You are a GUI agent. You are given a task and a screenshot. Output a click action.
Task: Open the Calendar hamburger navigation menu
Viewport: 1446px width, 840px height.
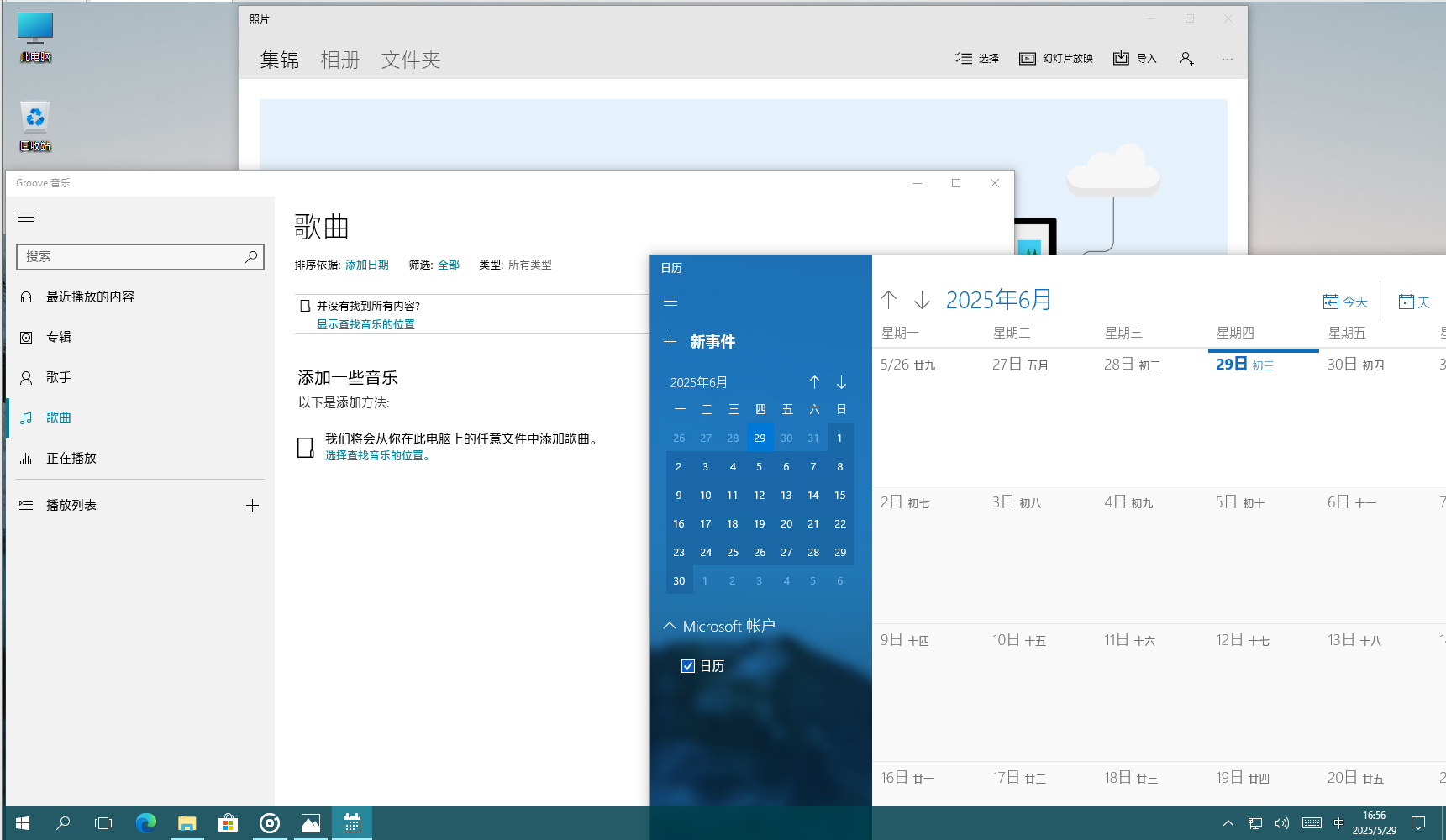(x=670, y=302)
